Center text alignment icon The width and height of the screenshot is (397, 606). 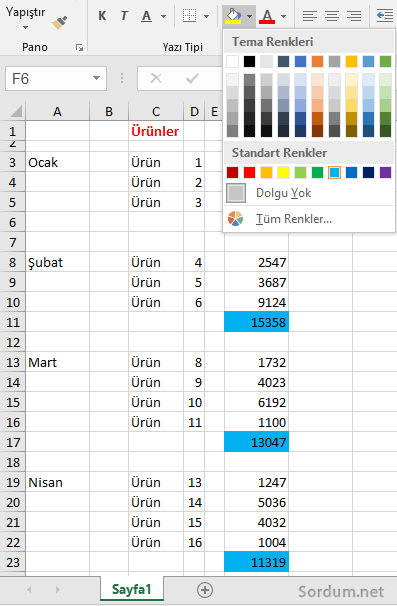pyautogui.click(x=332, y=16)
